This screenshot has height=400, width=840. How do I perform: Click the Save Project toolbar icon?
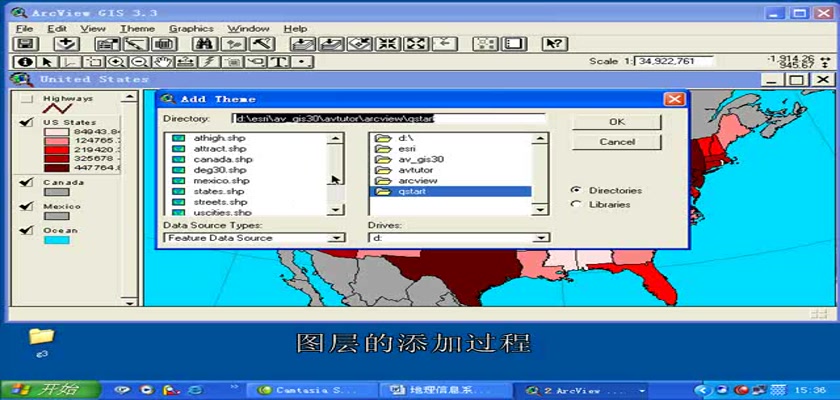click(25, 44)
